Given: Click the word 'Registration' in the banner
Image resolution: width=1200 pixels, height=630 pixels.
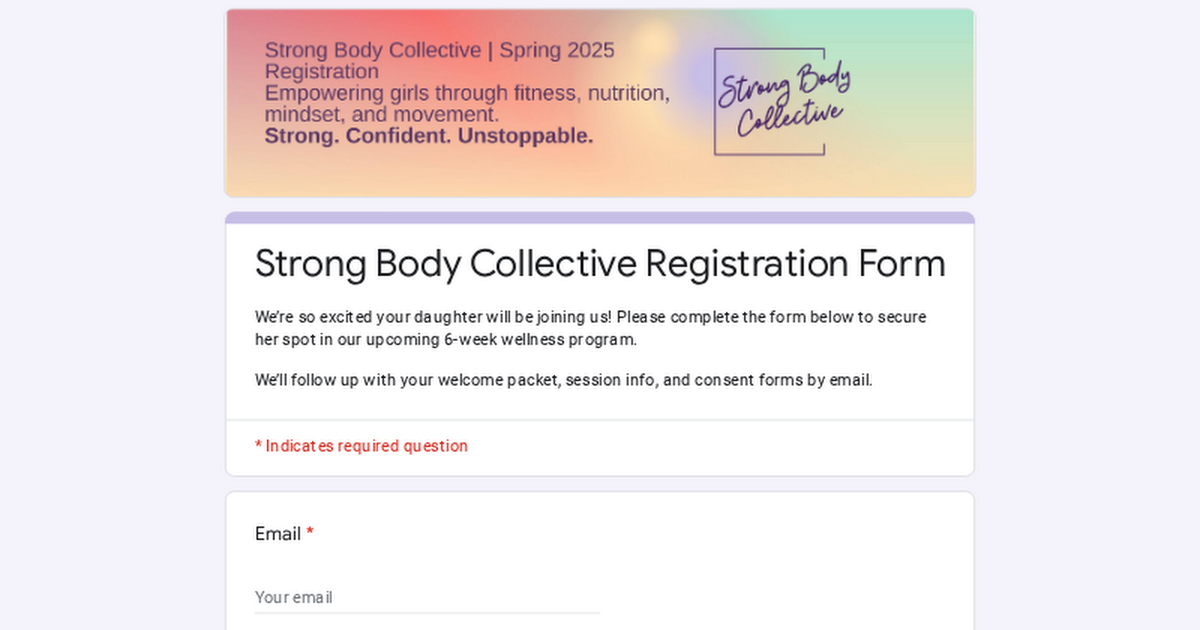Looking at the screenshot, I should coord(321,72).
